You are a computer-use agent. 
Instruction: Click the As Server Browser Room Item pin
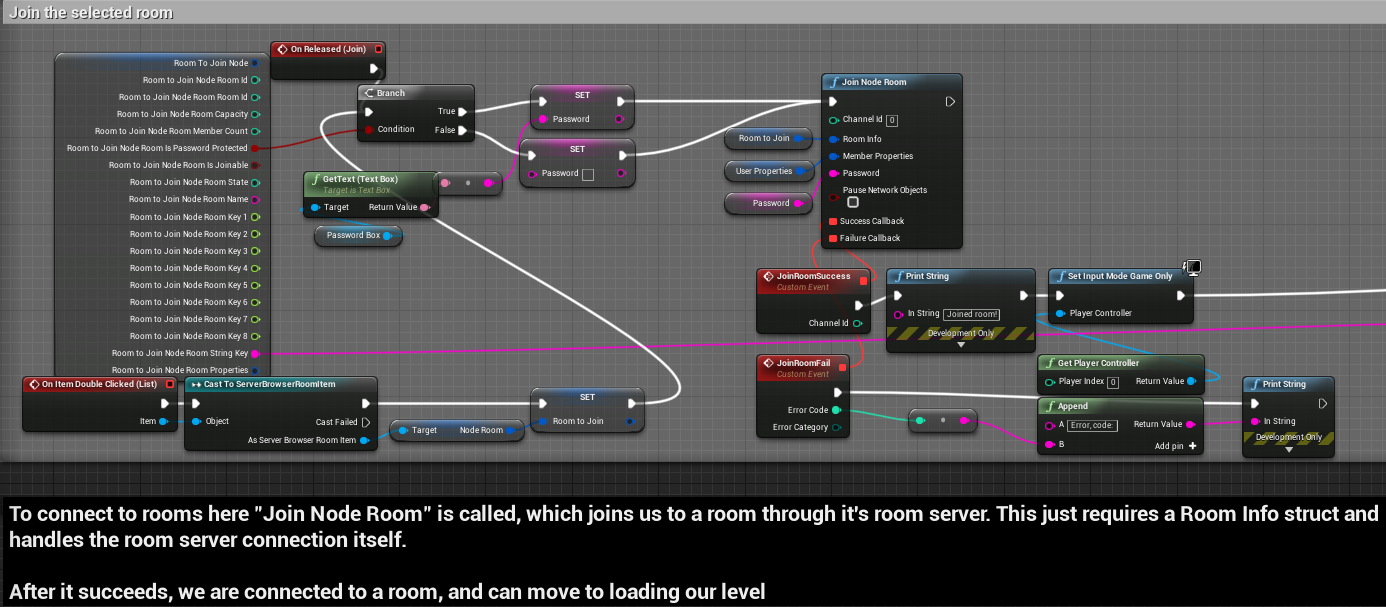(x=365, y=440)
